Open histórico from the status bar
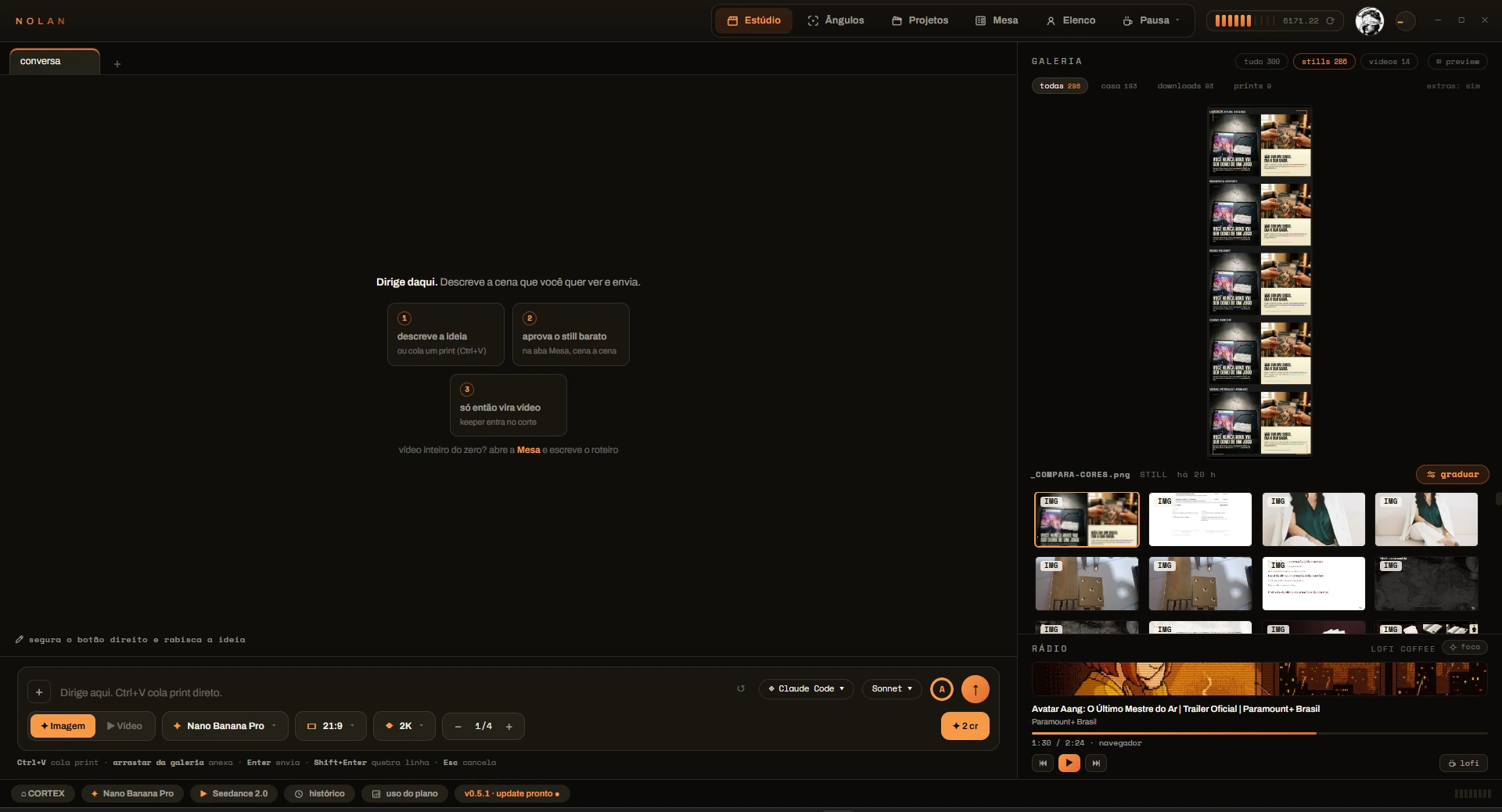 click(319, 793)
